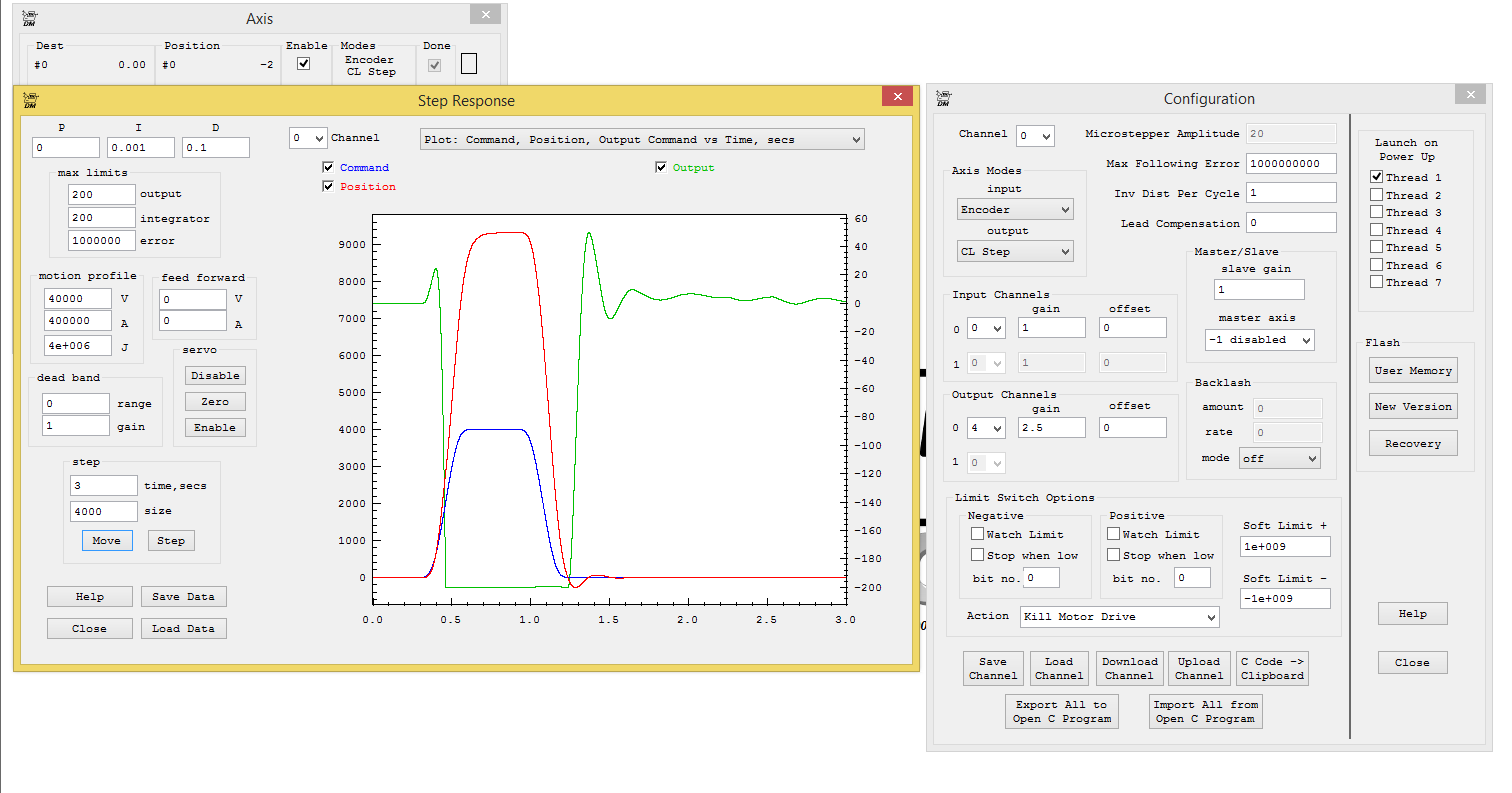Click Save Data button
The height and width of the screenshot is (793, 1512).
point(183,597)
